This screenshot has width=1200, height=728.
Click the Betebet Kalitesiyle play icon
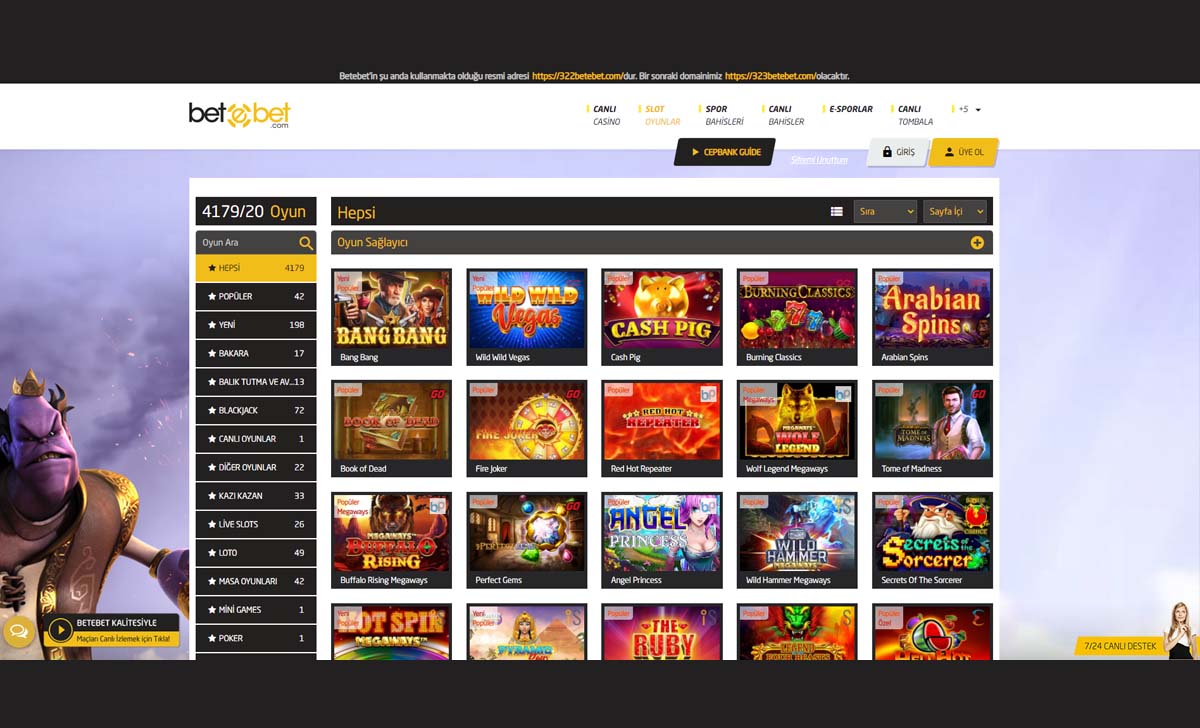[60, 630]
